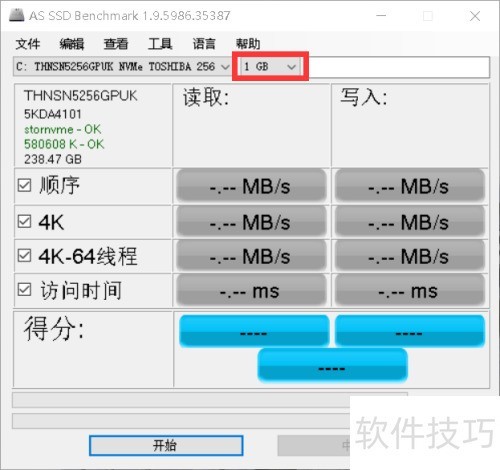This screenshot has width=500, height=470.
Task: Open the 文件 menu
Action: pos(28,44)
